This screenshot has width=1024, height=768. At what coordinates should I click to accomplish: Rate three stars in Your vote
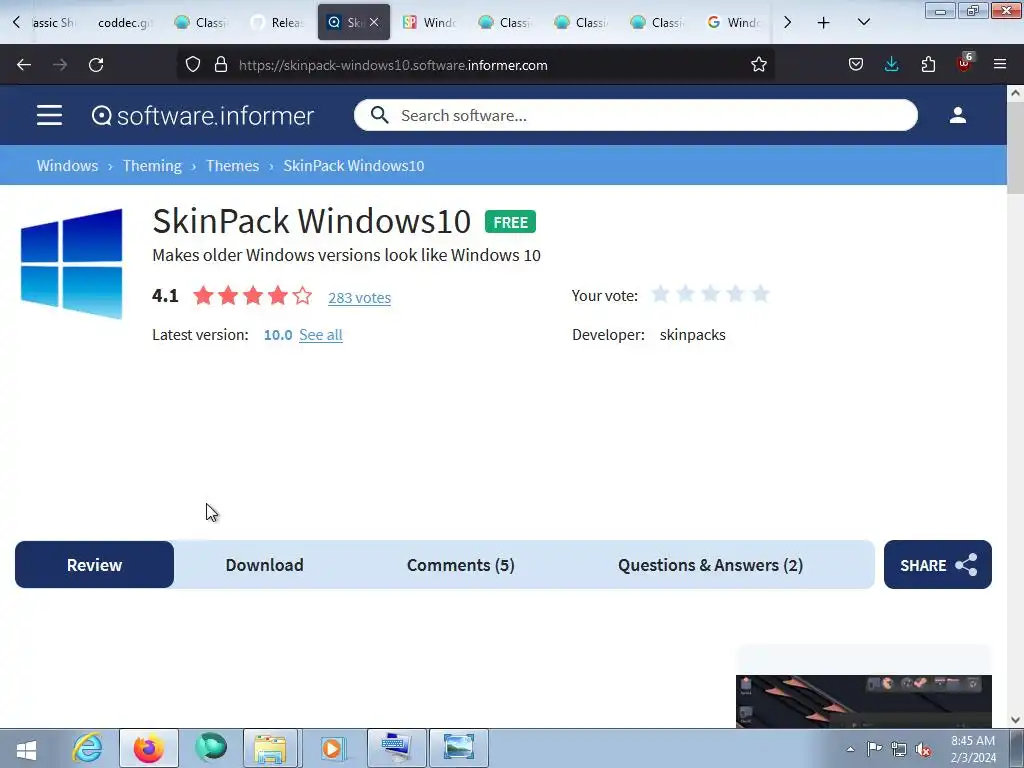(x=711, y=295)
